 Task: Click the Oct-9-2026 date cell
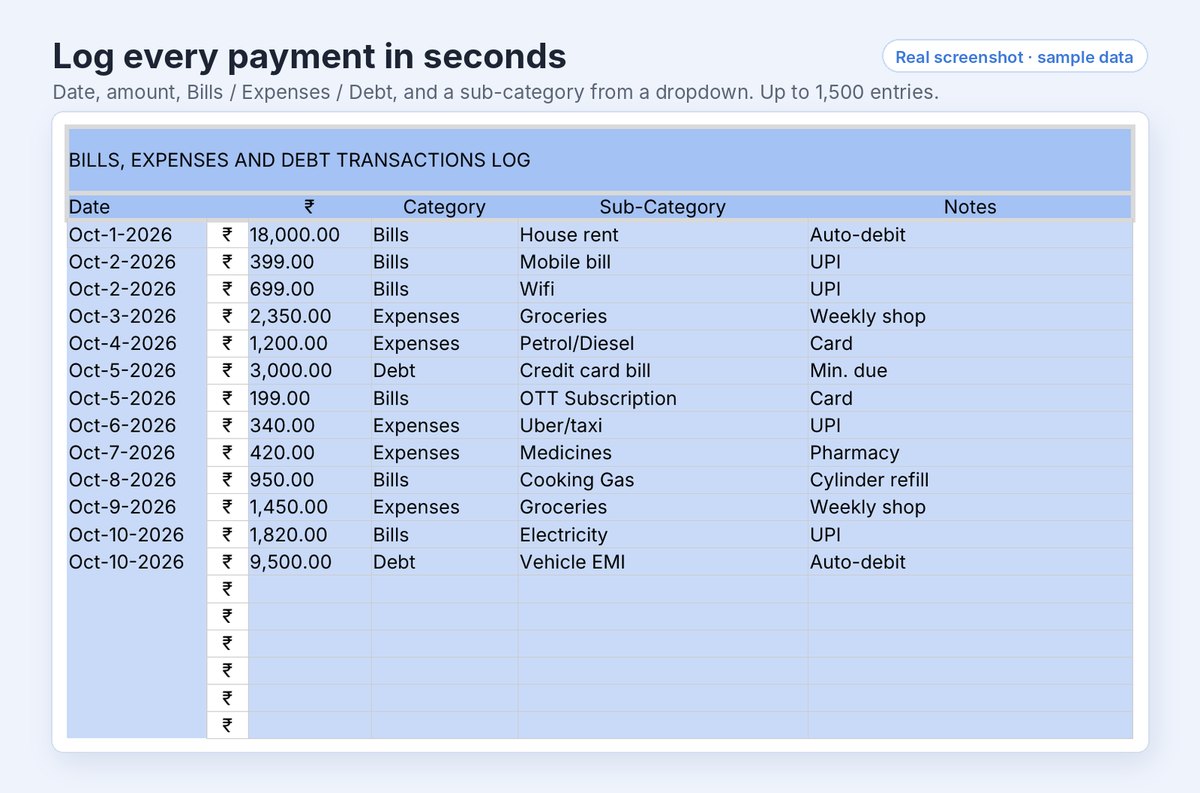[137, 507]
